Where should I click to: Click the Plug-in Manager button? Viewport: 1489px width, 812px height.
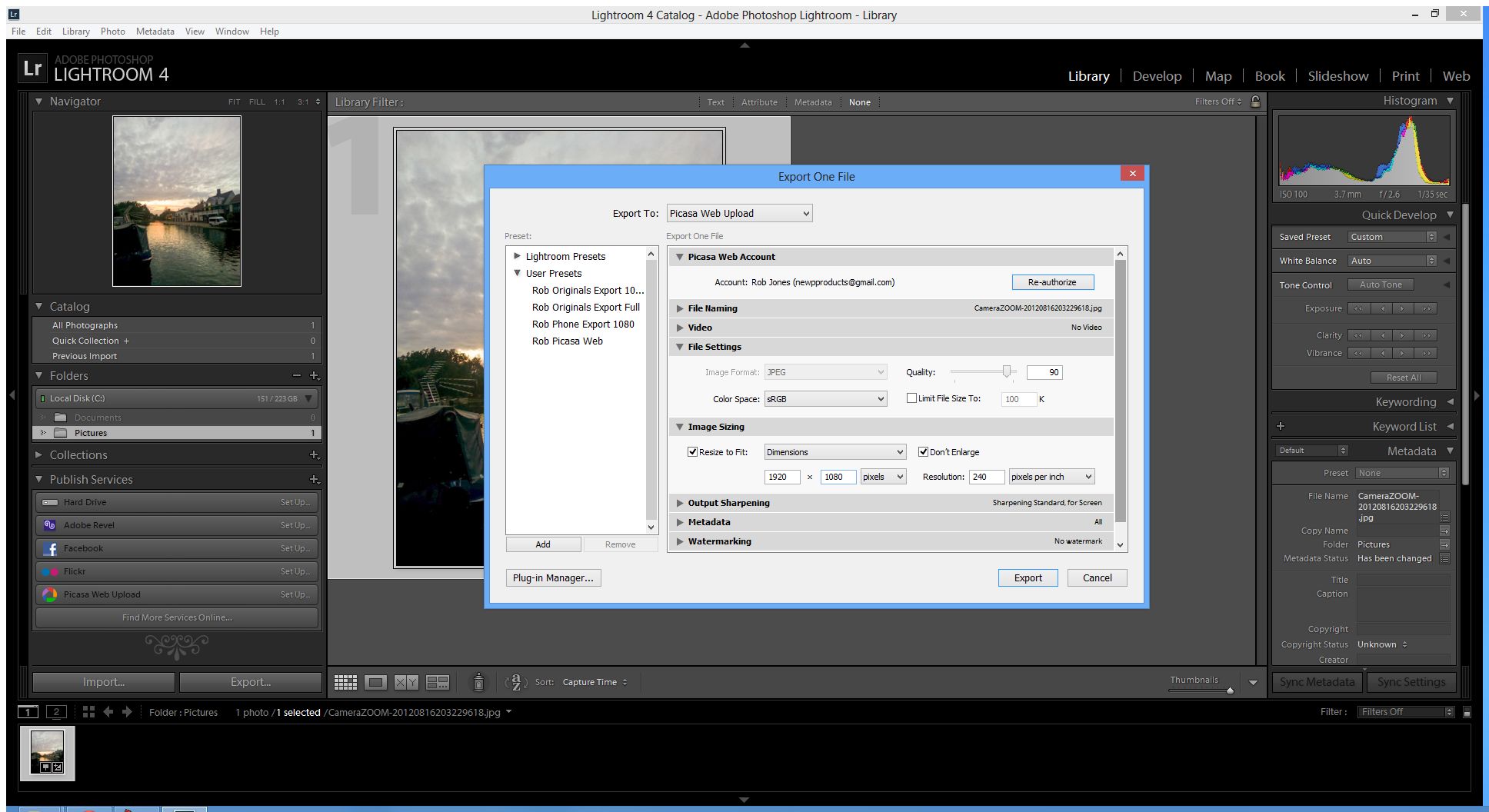pyautogui.click(x=553, y=578)
